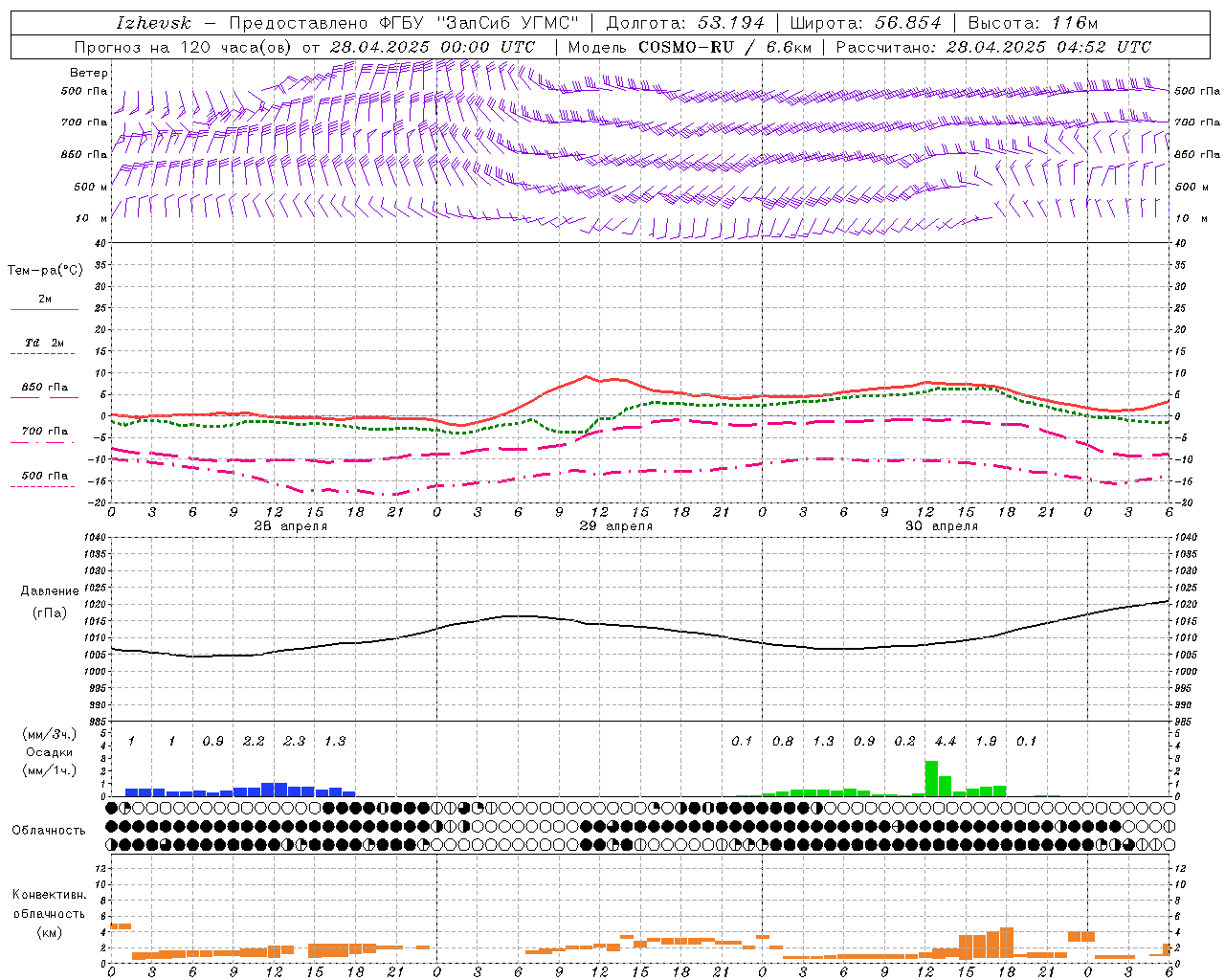
Task: Click the "Td 2м" dew point legend entry
Action: [44, 343]
